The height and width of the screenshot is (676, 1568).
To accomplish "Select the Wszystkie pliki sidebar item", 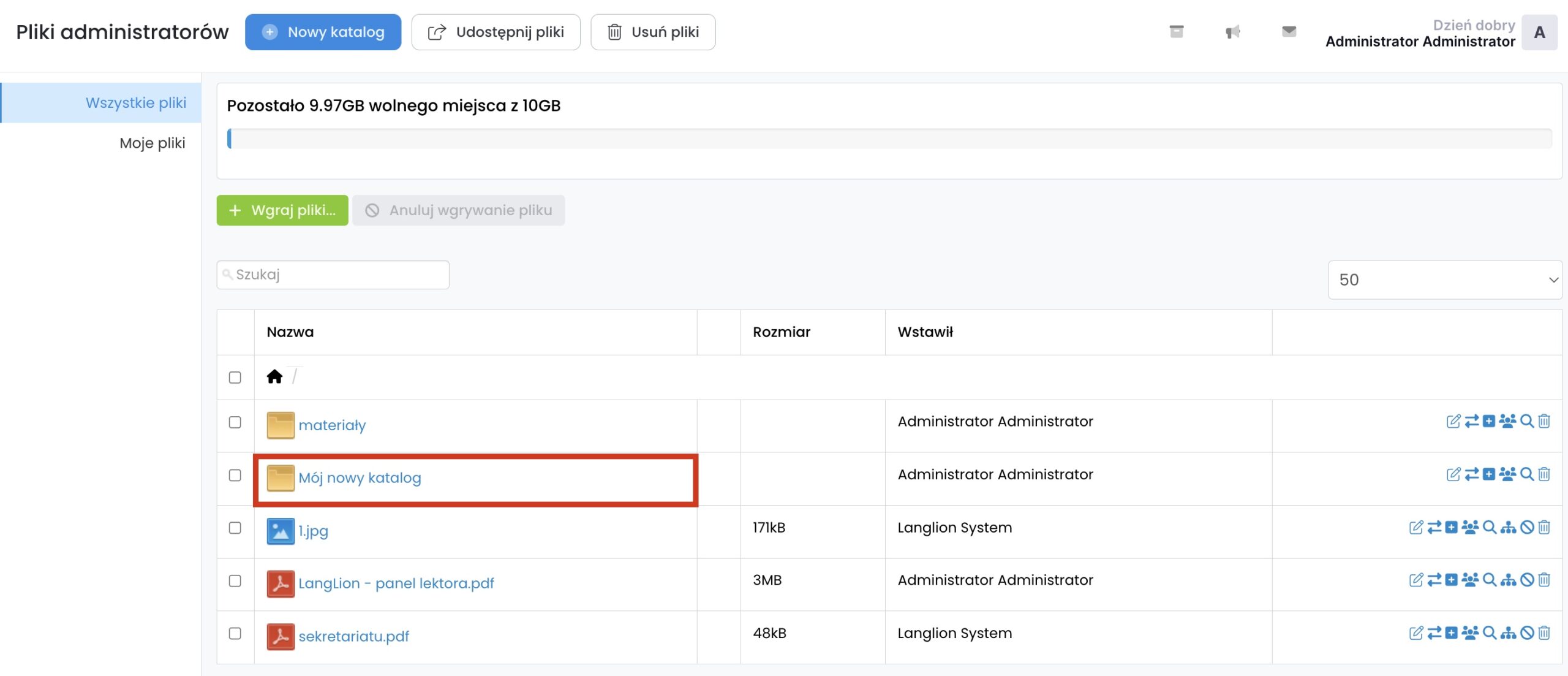I will (x=135, y=103).
